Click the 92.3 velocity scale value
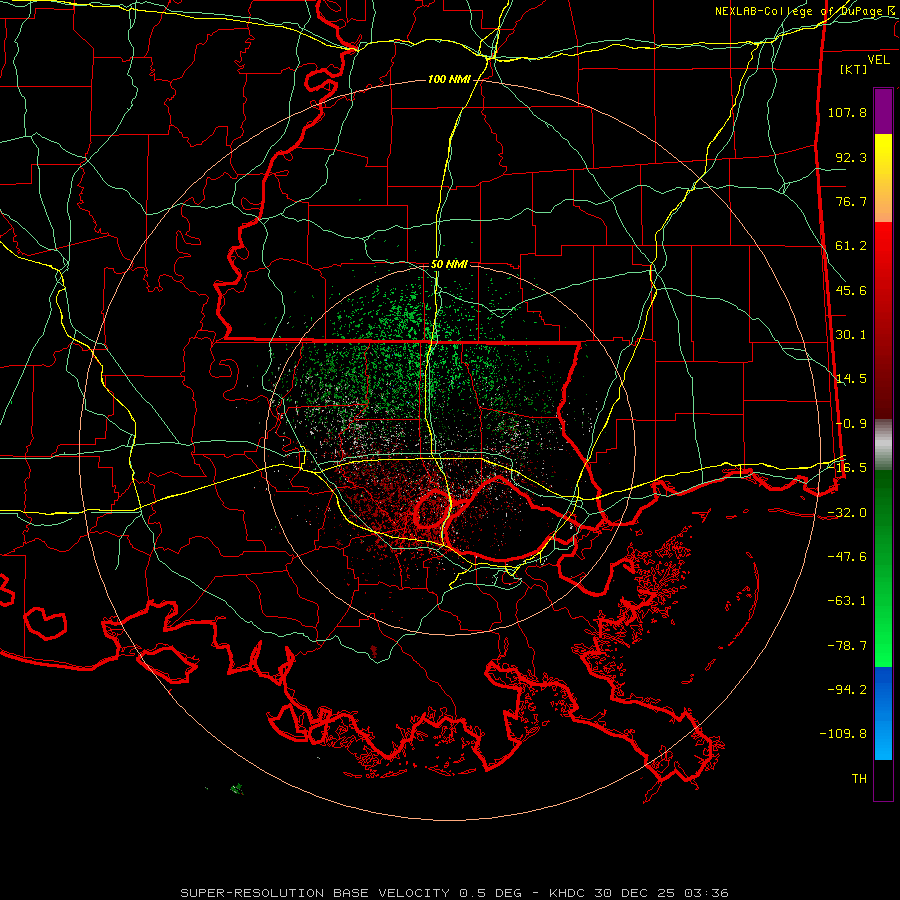 851,157
